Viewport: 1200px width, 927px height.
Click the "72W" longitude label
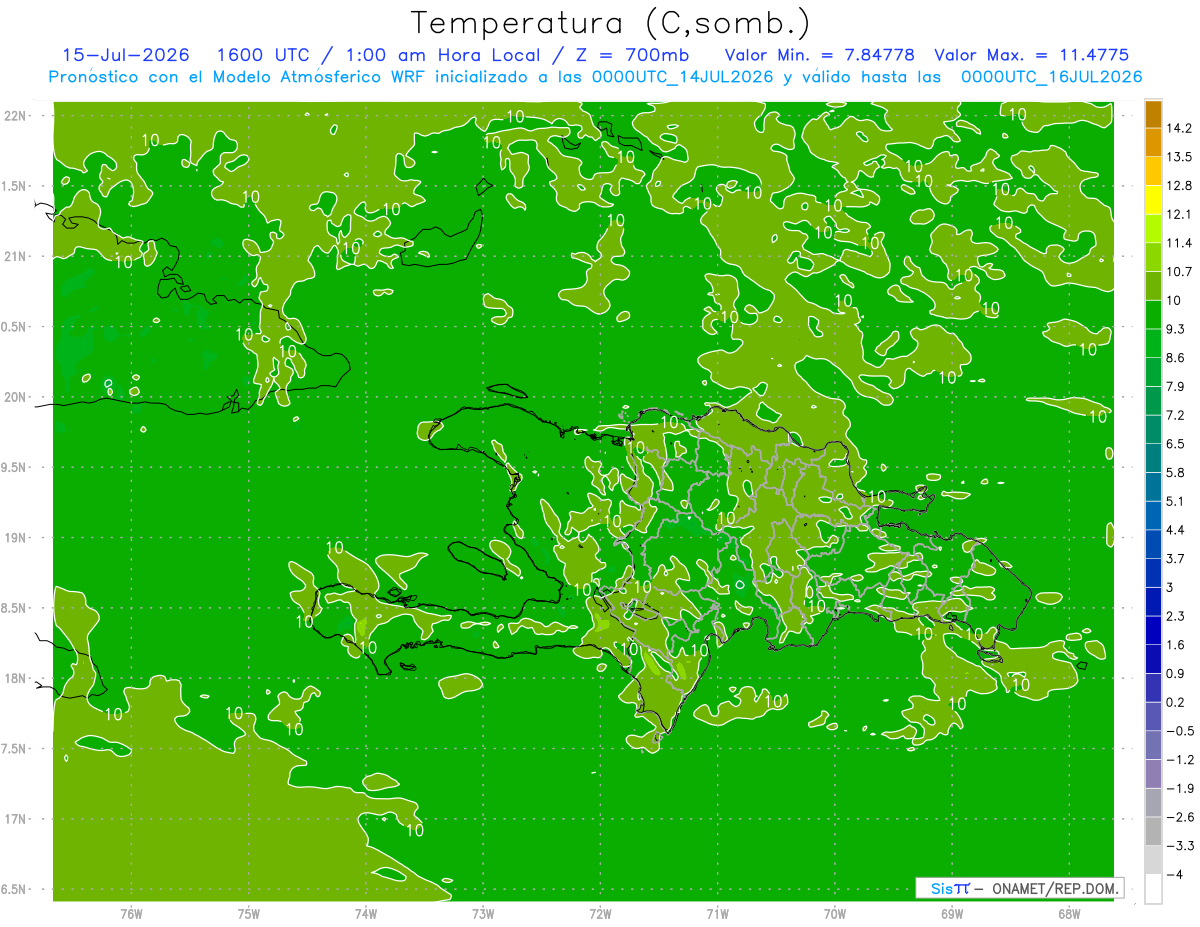600,914
